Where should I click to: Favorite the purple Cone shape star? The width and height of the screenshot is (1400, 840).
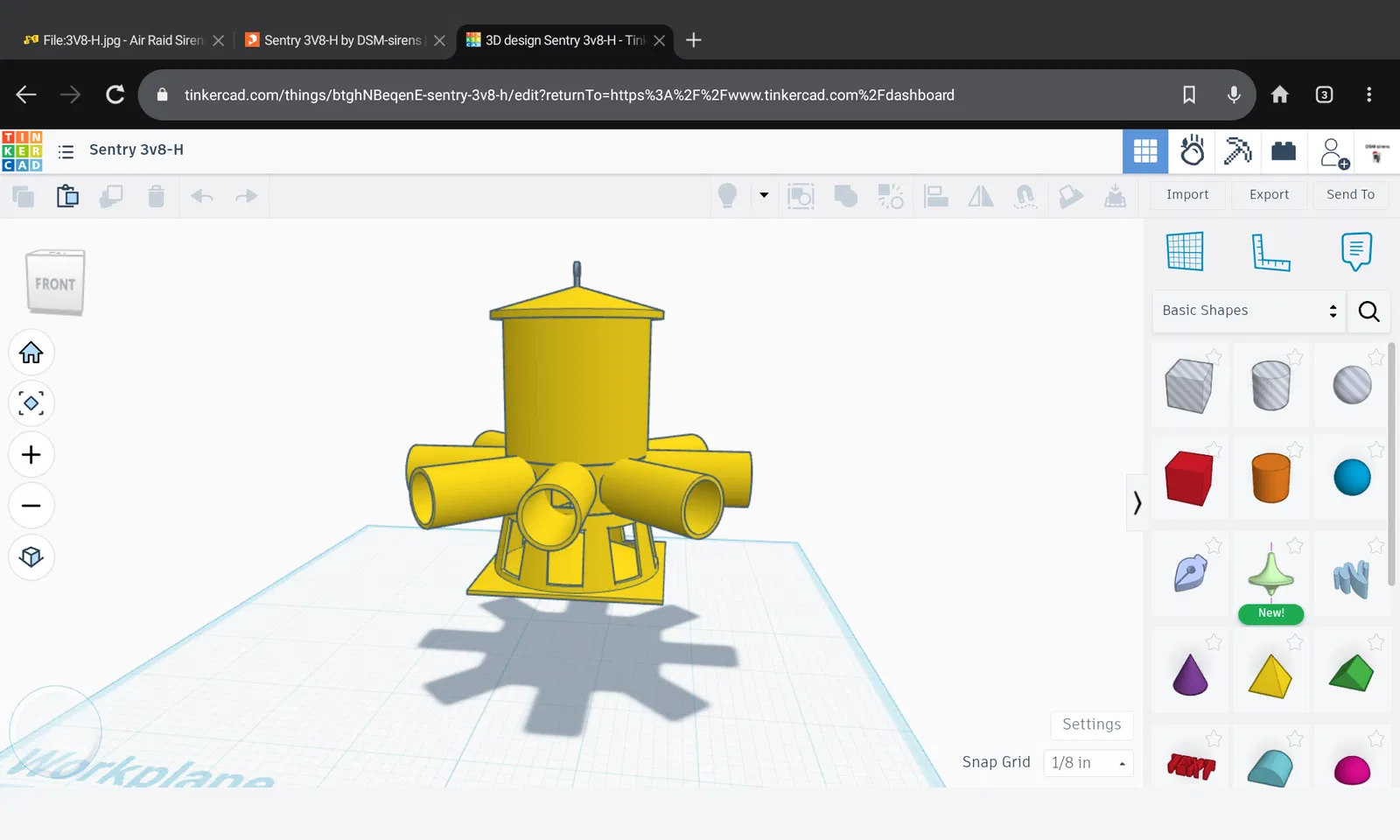click(x=1214, y=641)
